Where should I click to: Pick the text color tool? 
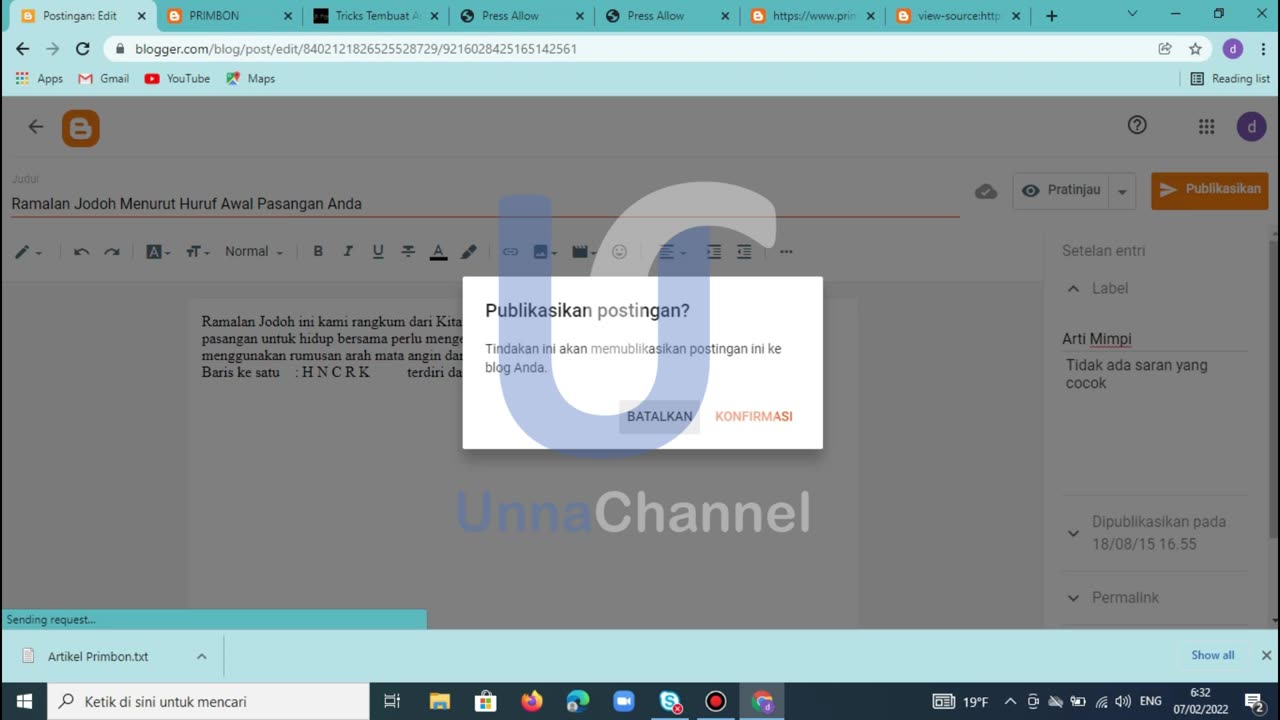pos(438,252)
